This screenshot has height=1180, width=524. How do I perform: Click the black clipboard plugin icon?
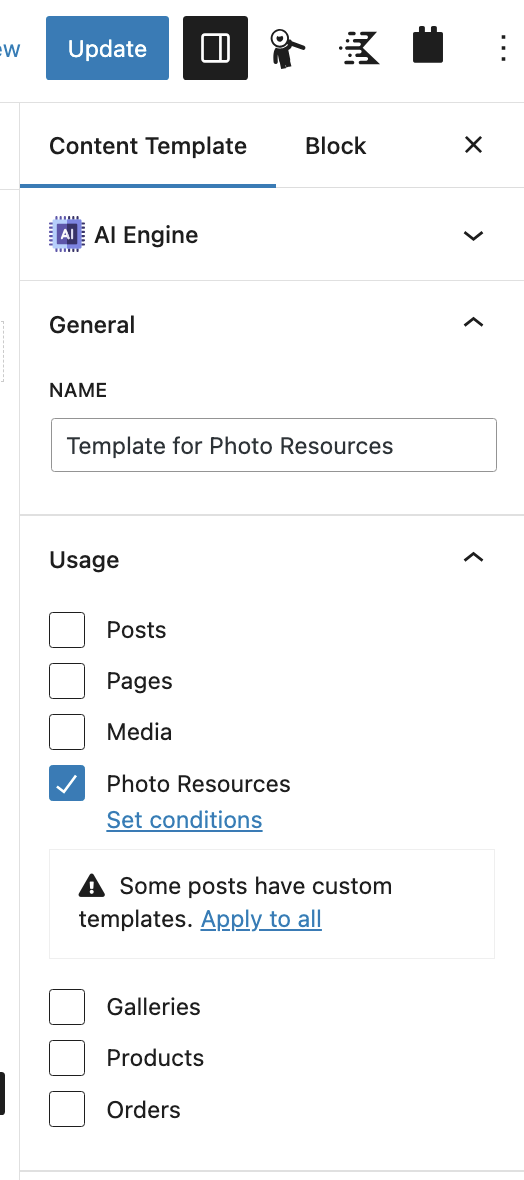click(x=428, y=45)
